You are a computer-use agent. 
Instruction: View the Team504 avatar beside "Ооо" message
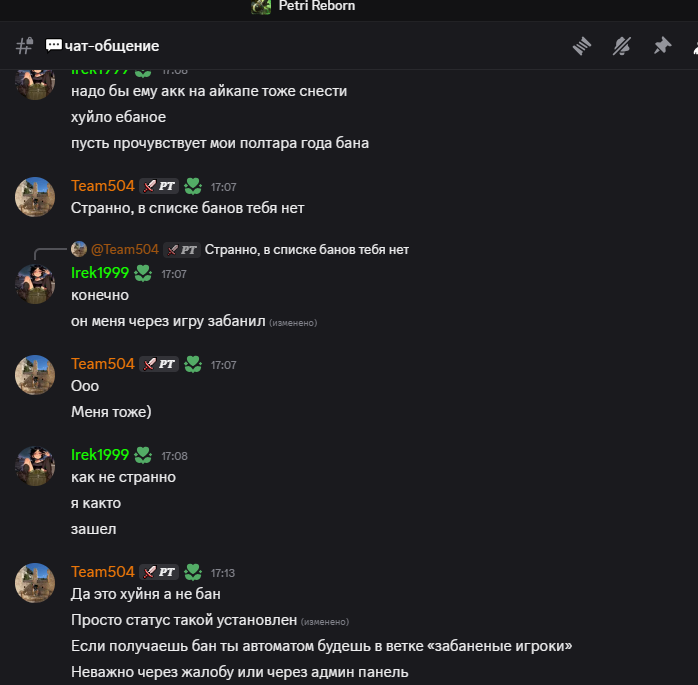pyautogui.click(x=35, y=374)
